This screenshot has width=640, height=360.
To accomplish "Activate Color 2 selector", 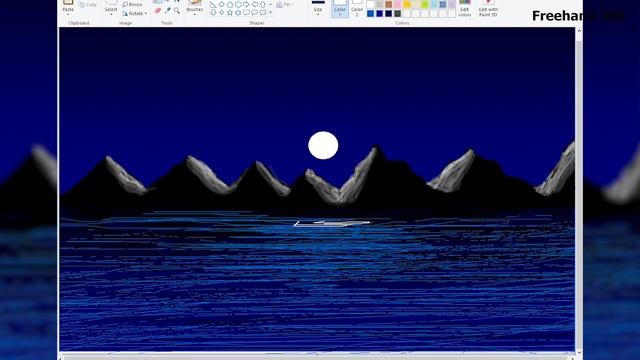I will point(357,8).
